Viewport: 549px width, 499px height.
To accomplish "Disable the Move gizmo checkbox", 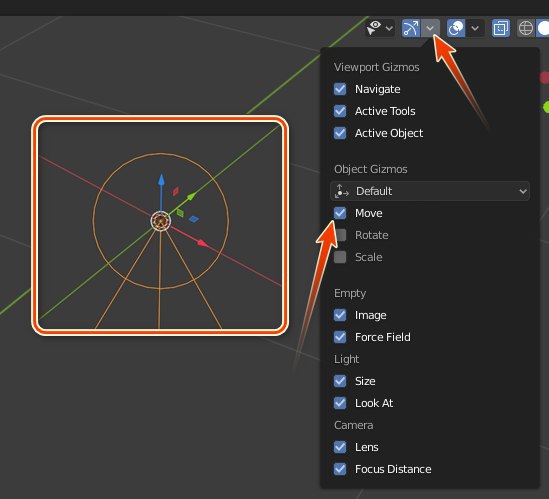I will (x=340, y=213).
